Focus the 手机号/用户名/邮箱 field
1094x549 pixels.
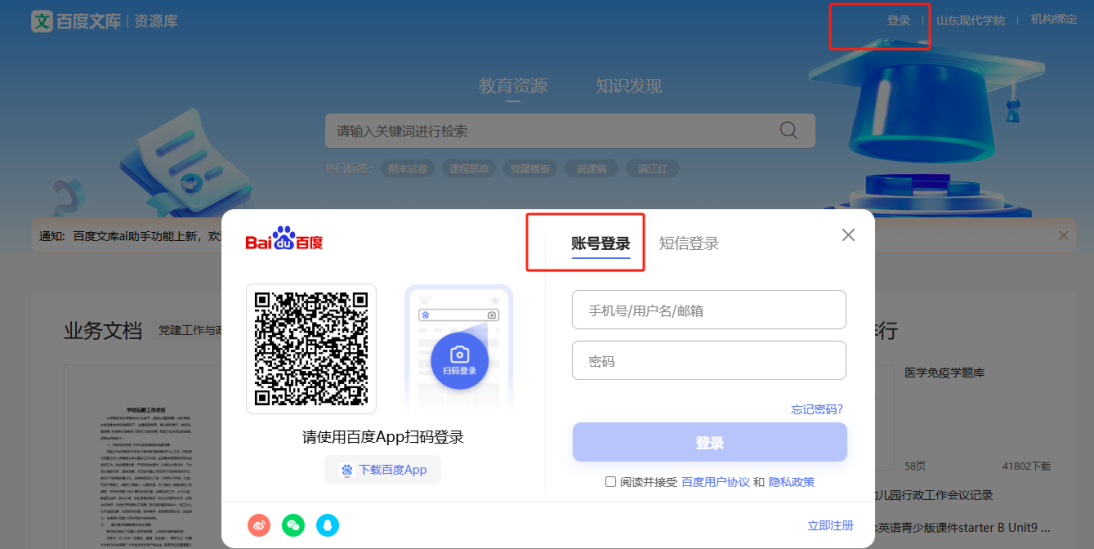point(709,310)
